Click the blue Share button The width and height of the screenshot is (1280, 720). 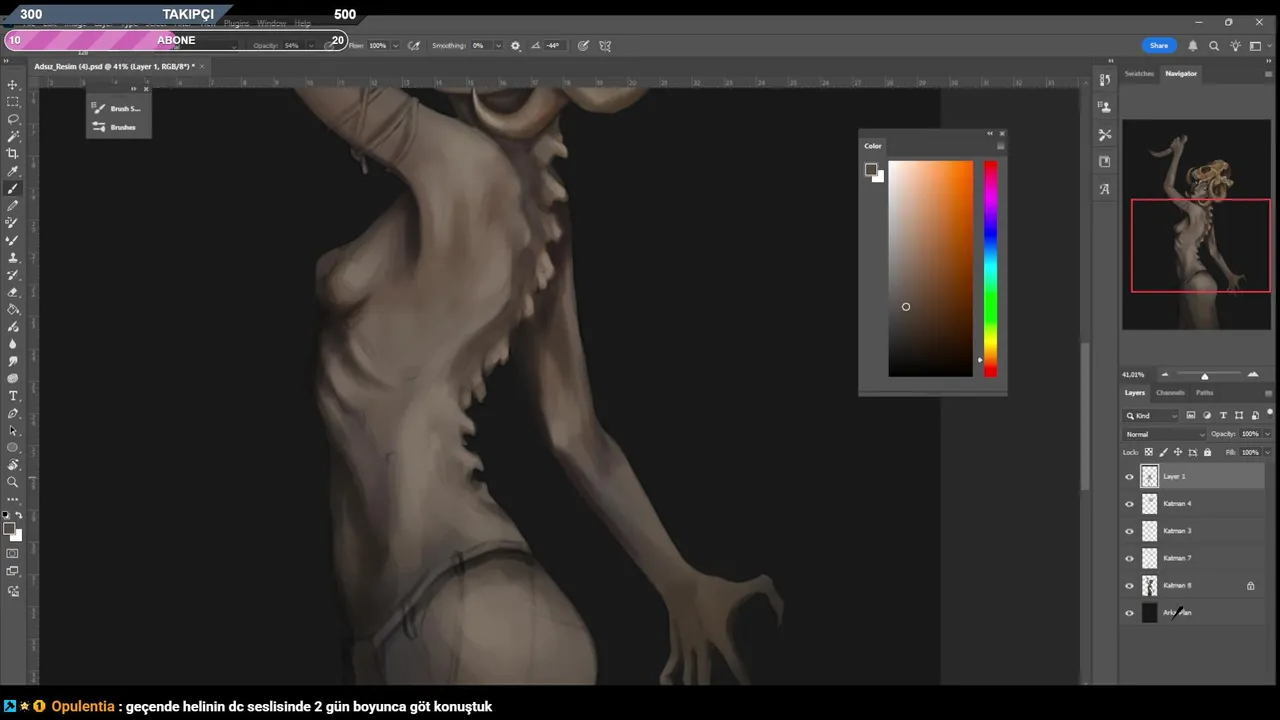pyautogui.click(x=1158, y=46)
